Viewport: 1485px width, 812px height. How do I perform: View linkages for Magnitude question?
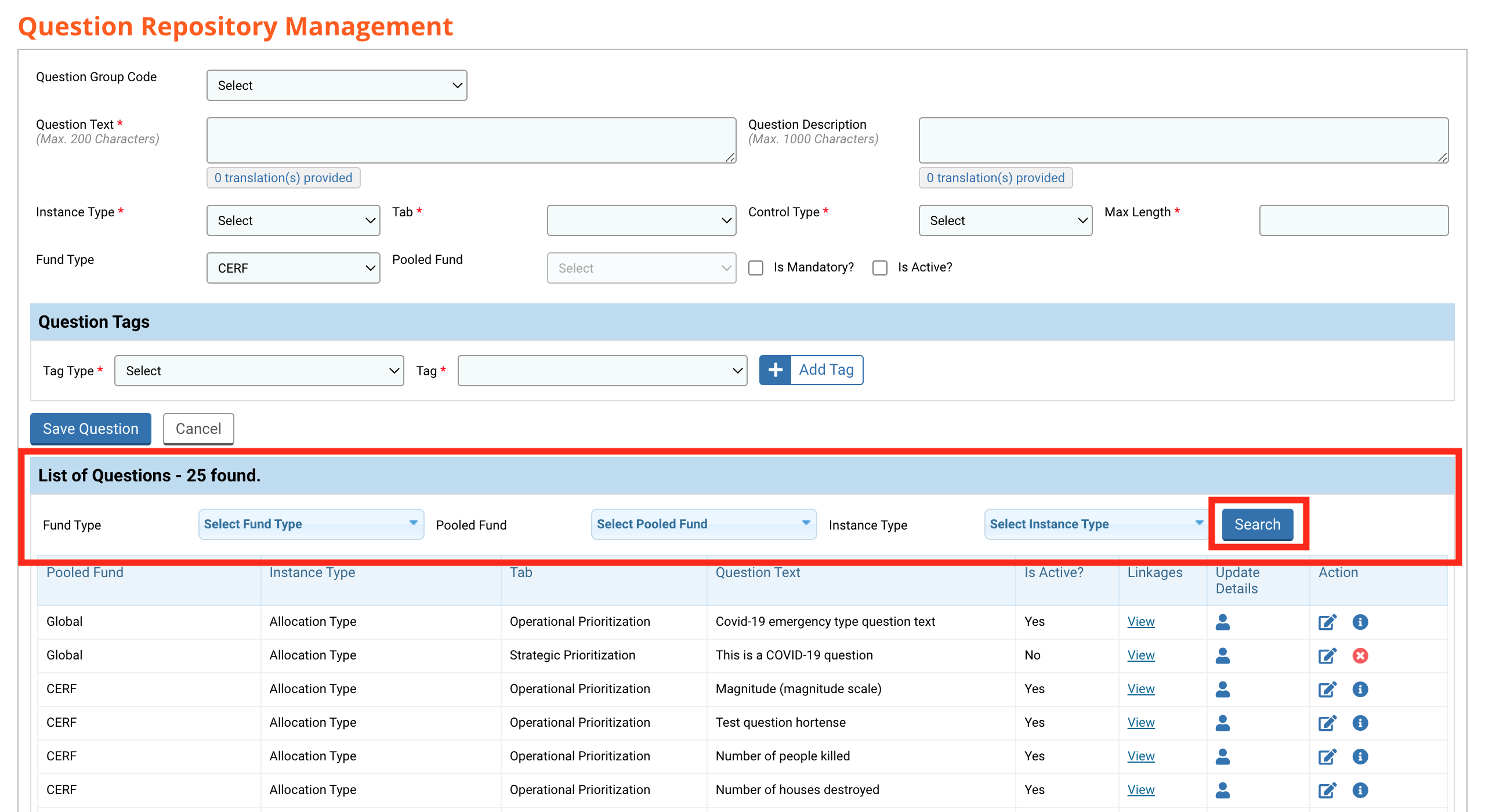point(1141,689)
